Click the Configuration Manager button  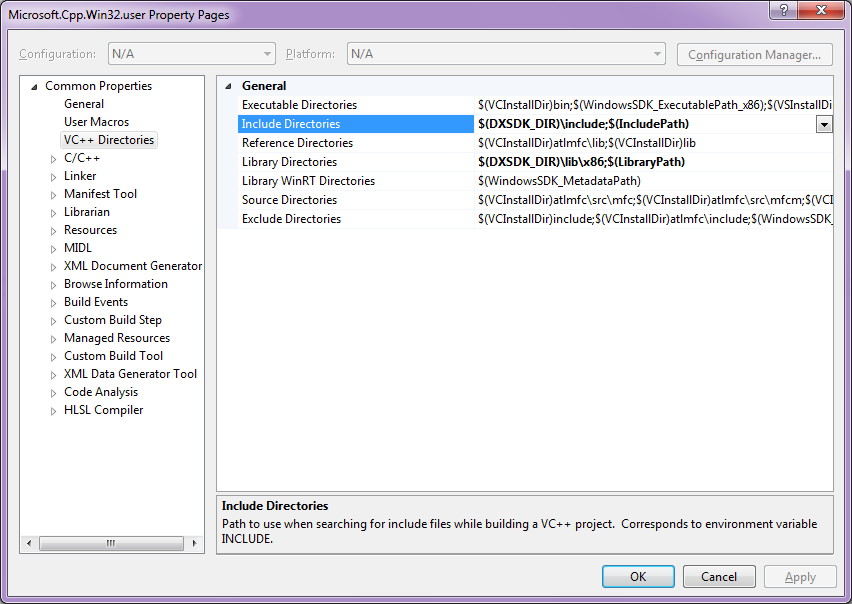tap(754, 54)
